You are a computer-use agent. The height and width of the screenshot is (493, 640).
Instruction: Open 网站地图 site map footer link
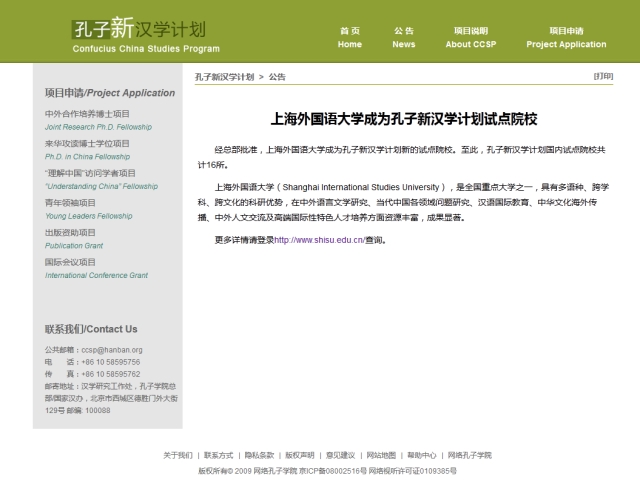click(381, 455)
